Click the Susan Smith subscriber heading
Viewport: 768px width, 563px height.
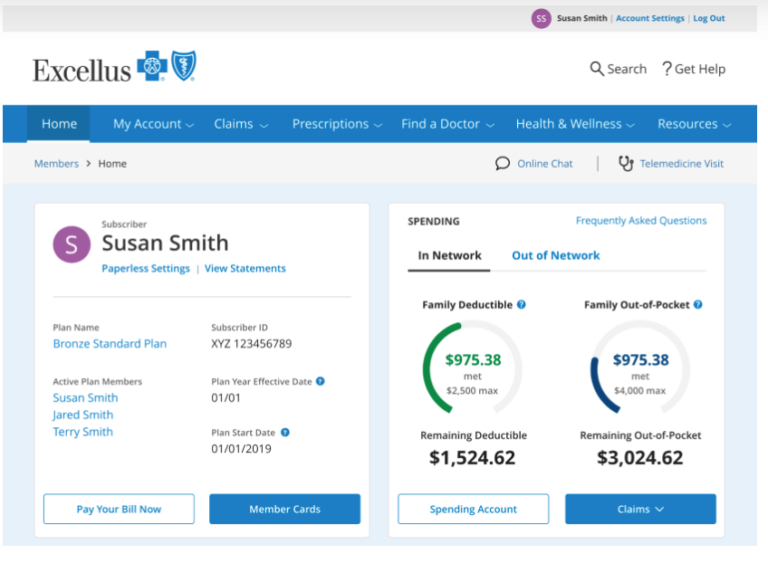tap(165, 243)
